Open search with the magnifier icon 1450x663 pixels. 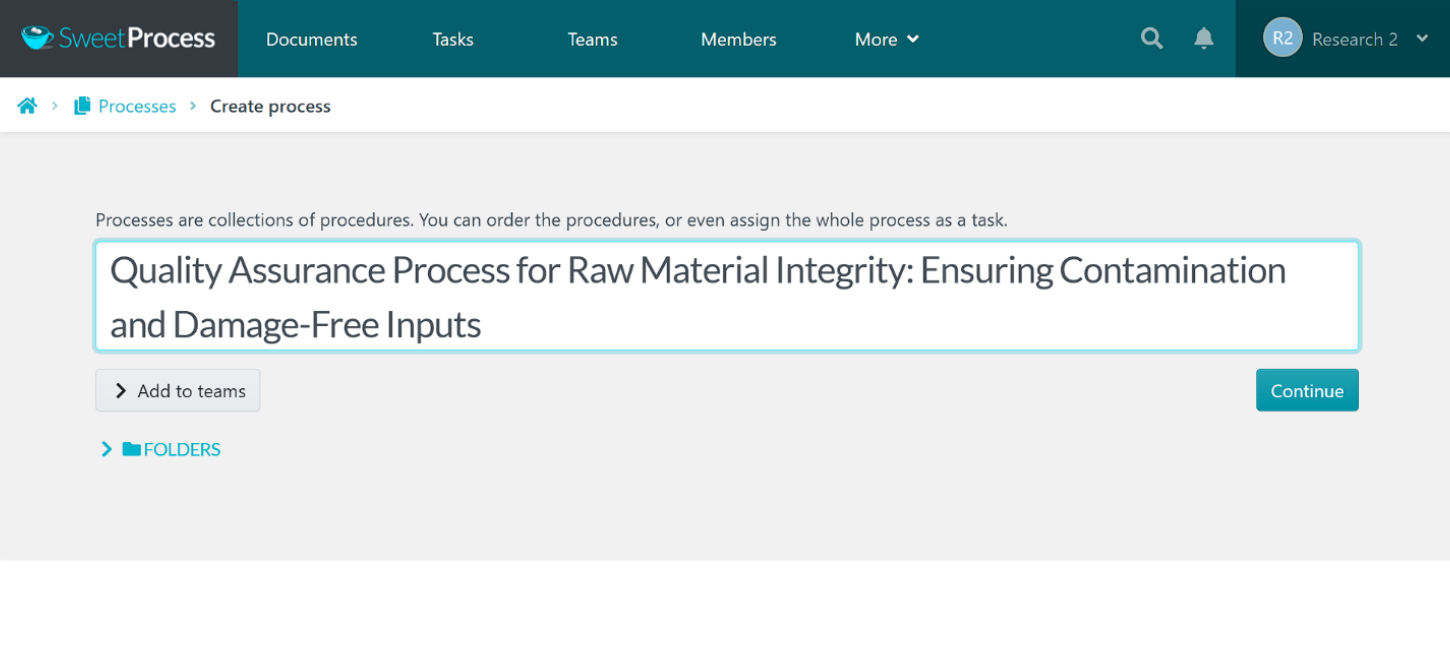(x=1152, y=39)
